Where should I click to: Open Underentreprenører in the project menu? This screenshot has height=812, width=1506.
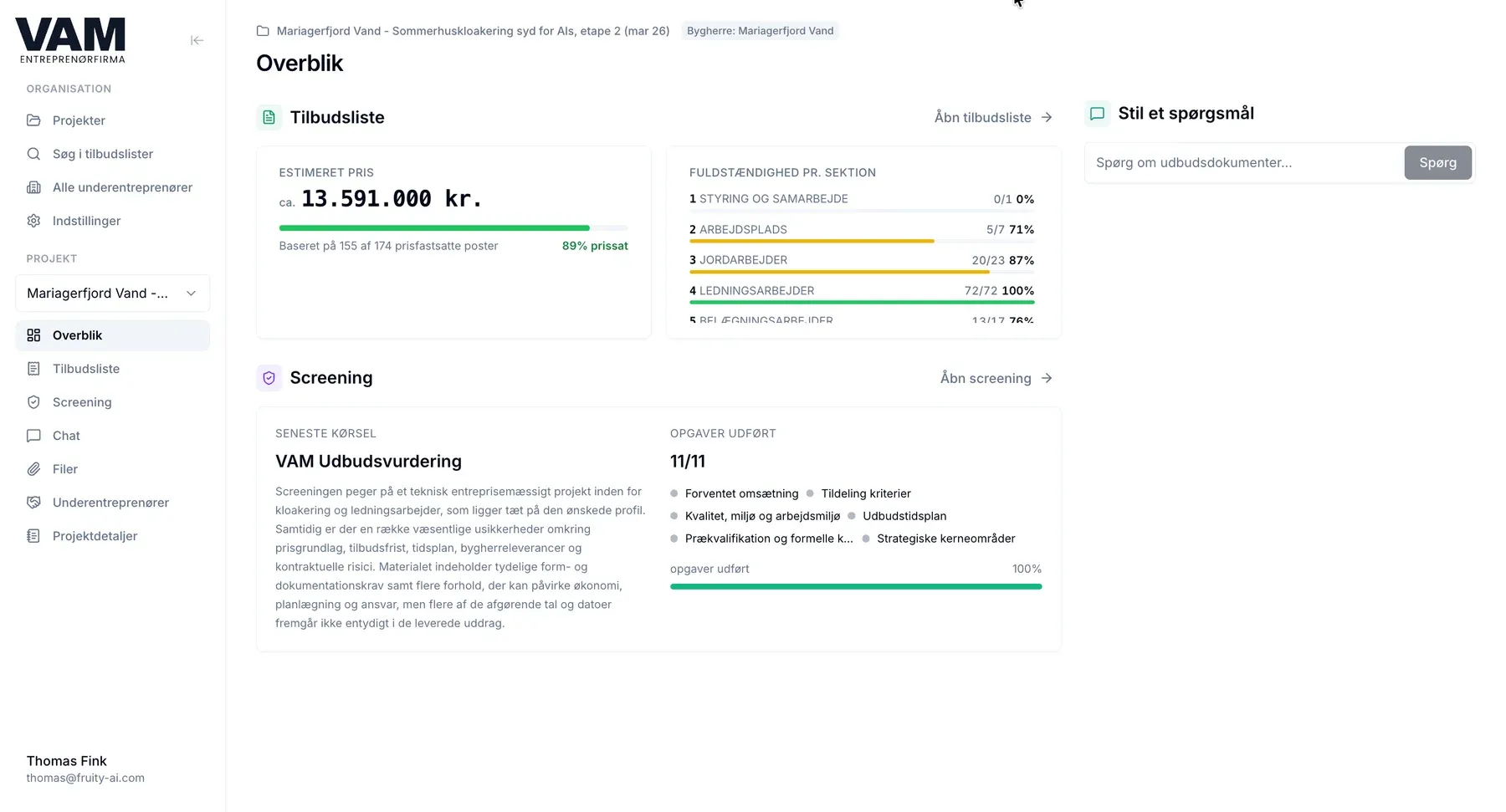click(112, 503)
